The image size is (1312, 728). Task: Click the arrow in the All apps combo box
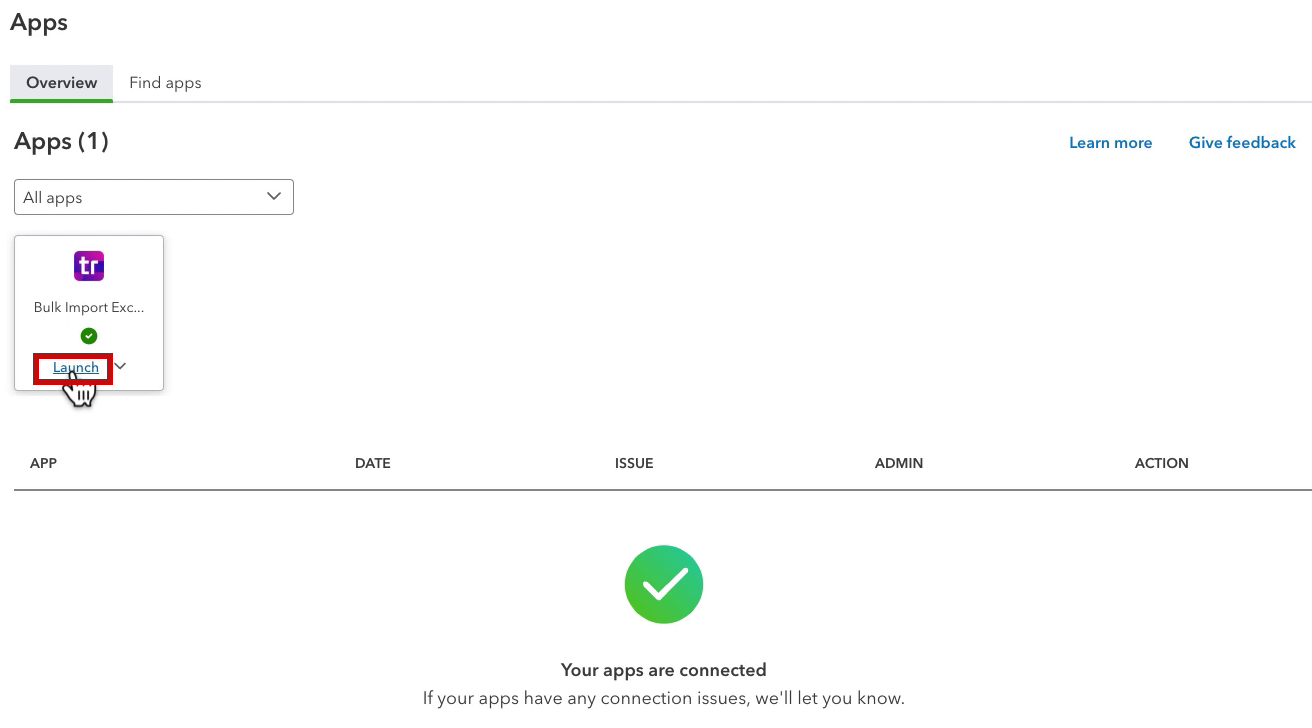(274, 197)
